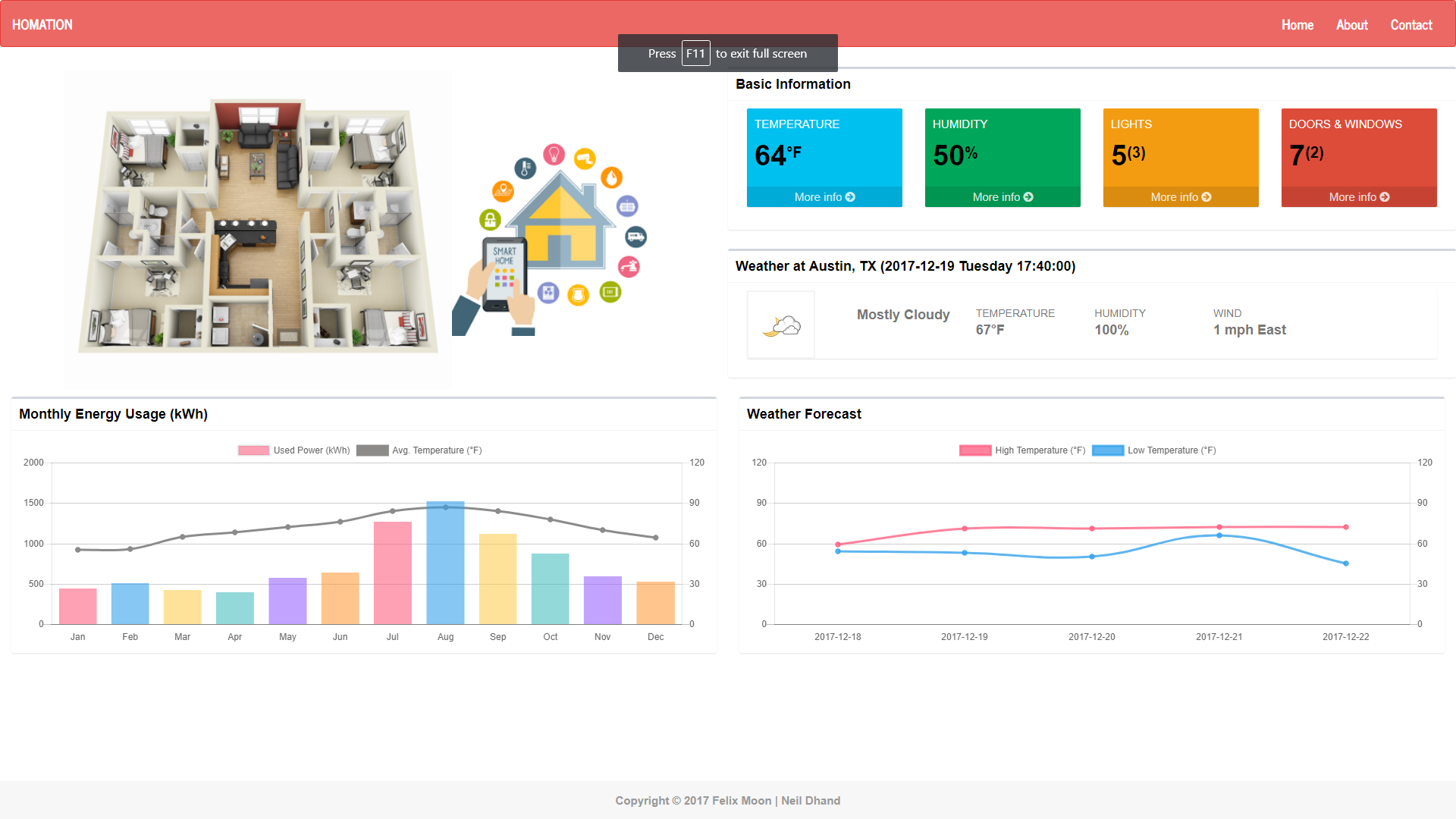Open More info for Doors & Windows
The width and height of the screenshot is (1456, 819).
pyautogui.click(x=1359, y=197)
